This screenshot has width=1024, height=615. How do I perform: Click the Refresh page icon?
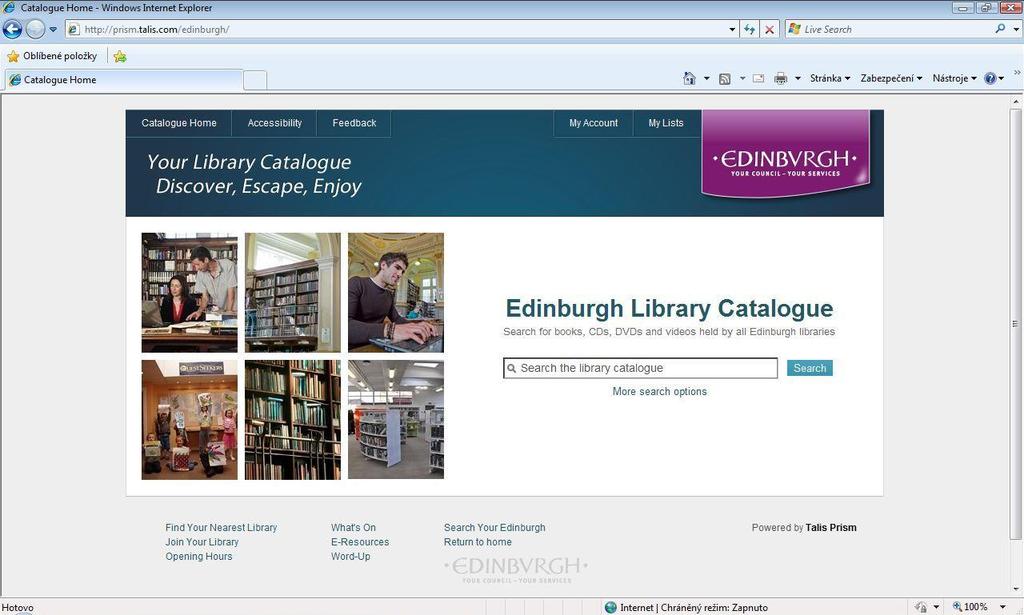click(750, 29)
